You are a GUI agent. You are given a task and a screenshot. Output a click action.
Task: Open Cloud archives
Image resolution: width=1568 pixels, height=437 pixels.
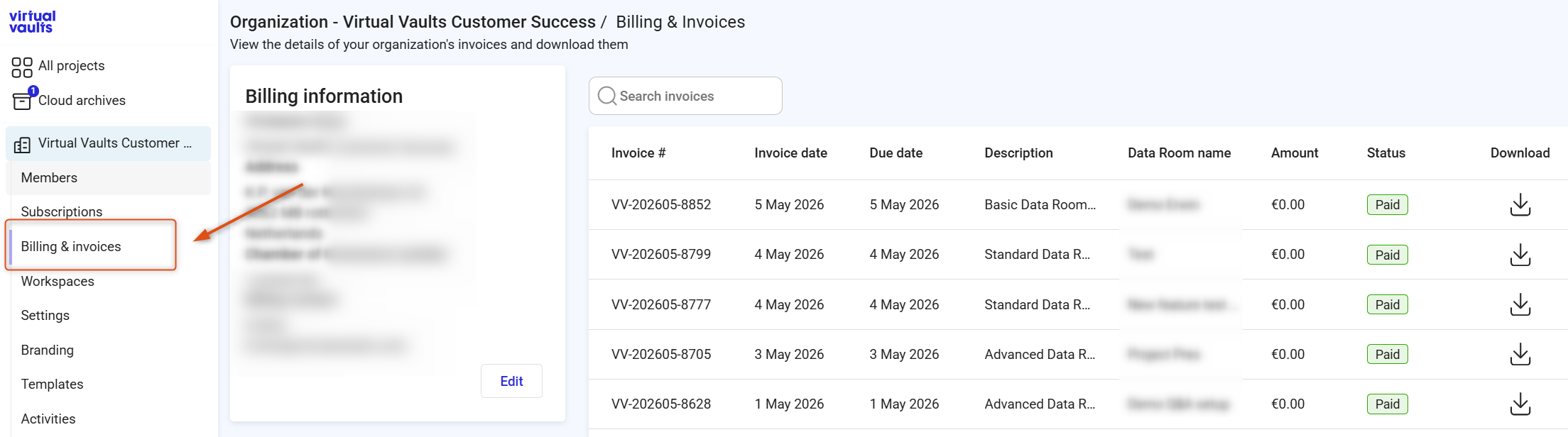(82, 101)
